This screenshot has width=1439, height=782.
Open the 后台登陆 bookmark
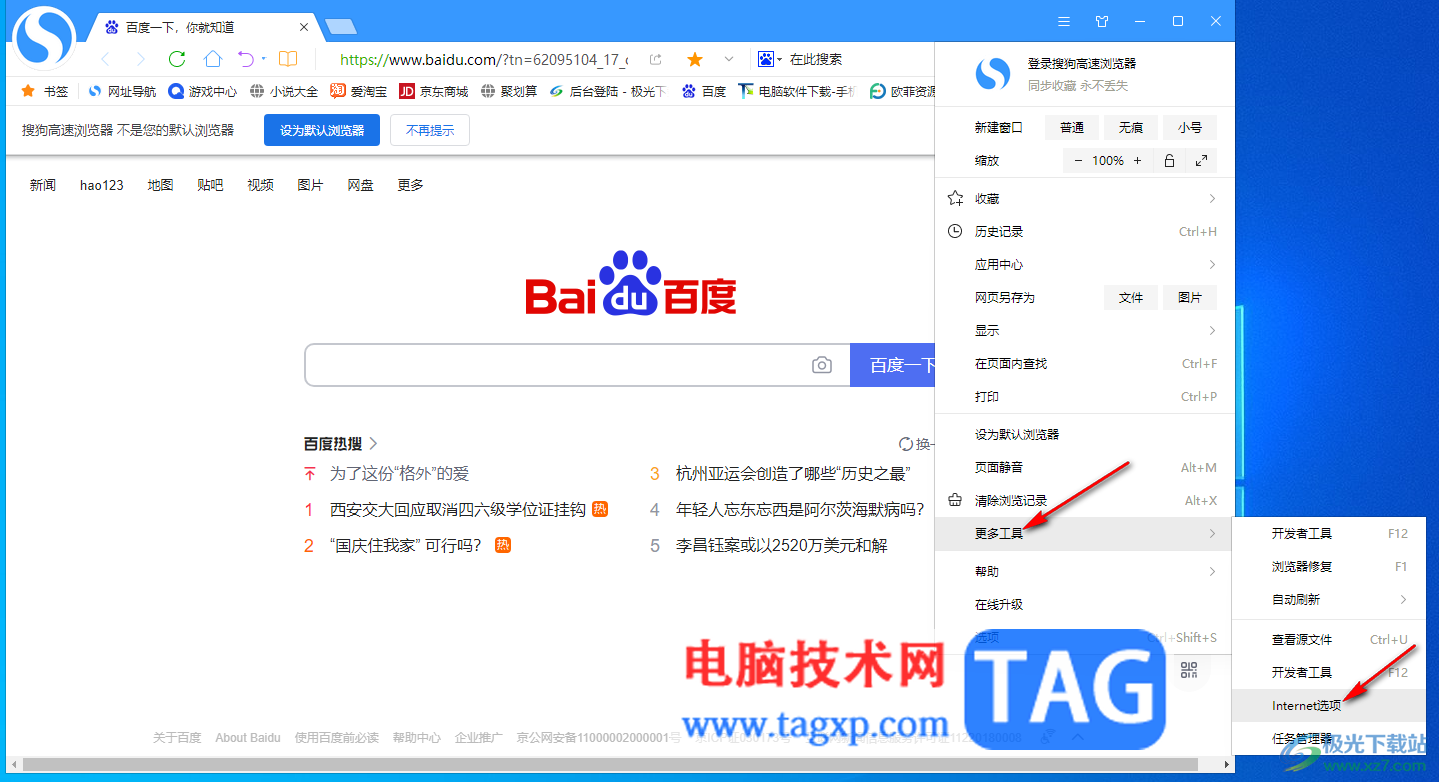coord(608,91)
